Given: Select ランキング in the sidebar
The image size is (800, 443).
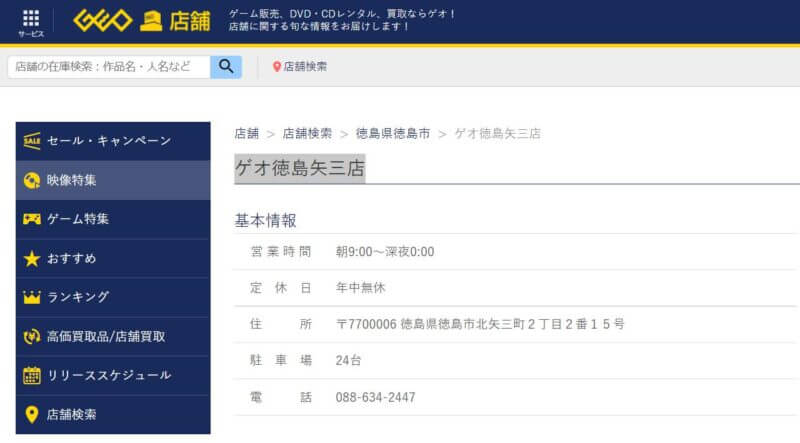Looking at the screenshot, I should pyautogui.click(x=113, y=297).
